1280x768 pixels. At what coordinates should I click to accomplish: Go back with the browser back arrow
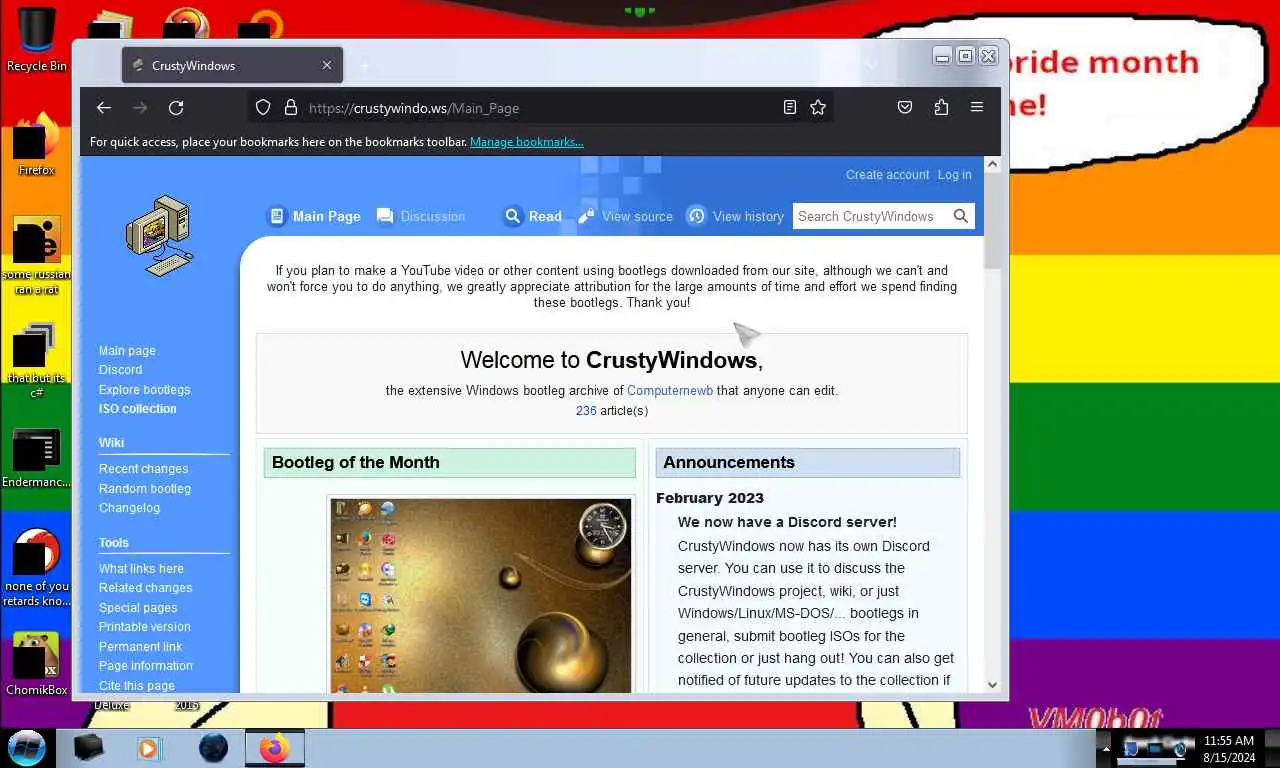pos(104,108)
